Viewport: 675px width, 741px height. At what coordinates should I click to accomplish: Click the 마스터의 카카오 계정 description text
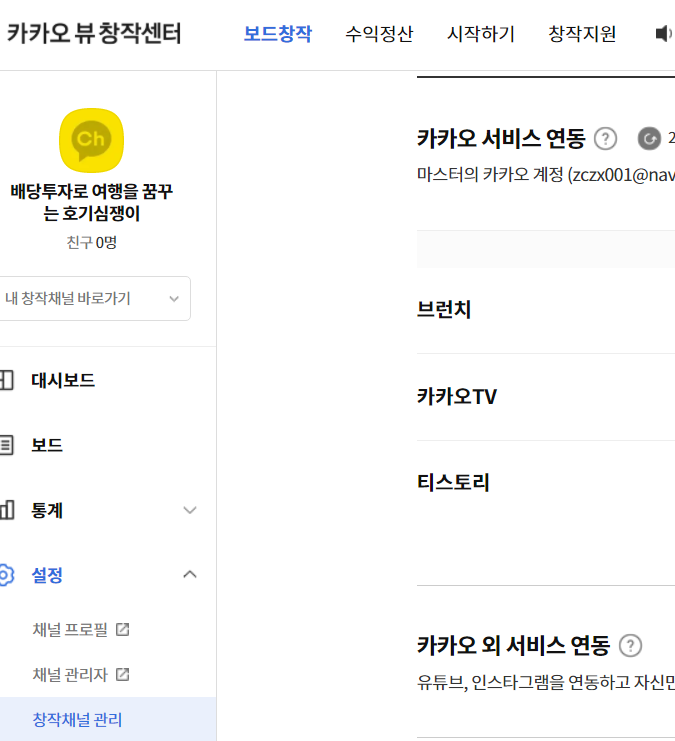point(546,175)
